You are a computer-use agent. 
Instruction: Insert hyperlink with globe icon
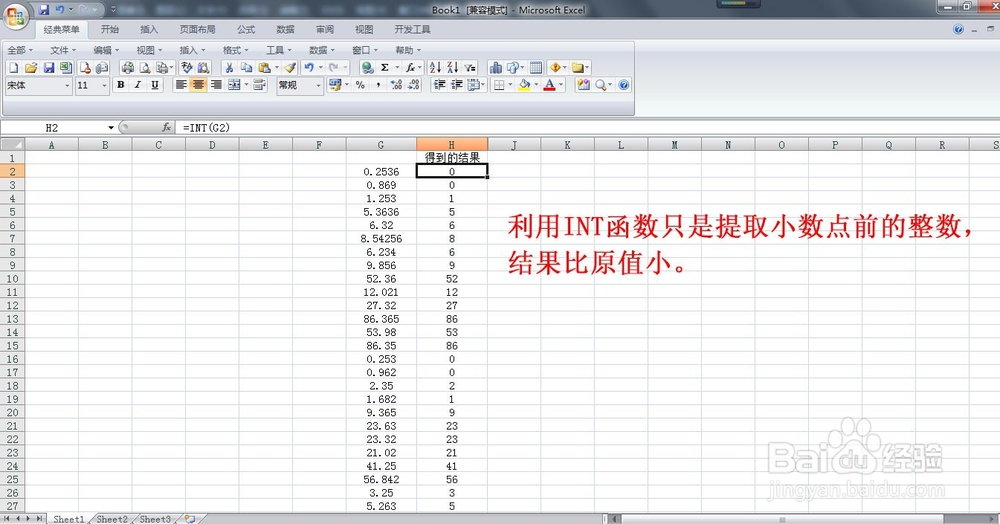[x=367, y=68]
